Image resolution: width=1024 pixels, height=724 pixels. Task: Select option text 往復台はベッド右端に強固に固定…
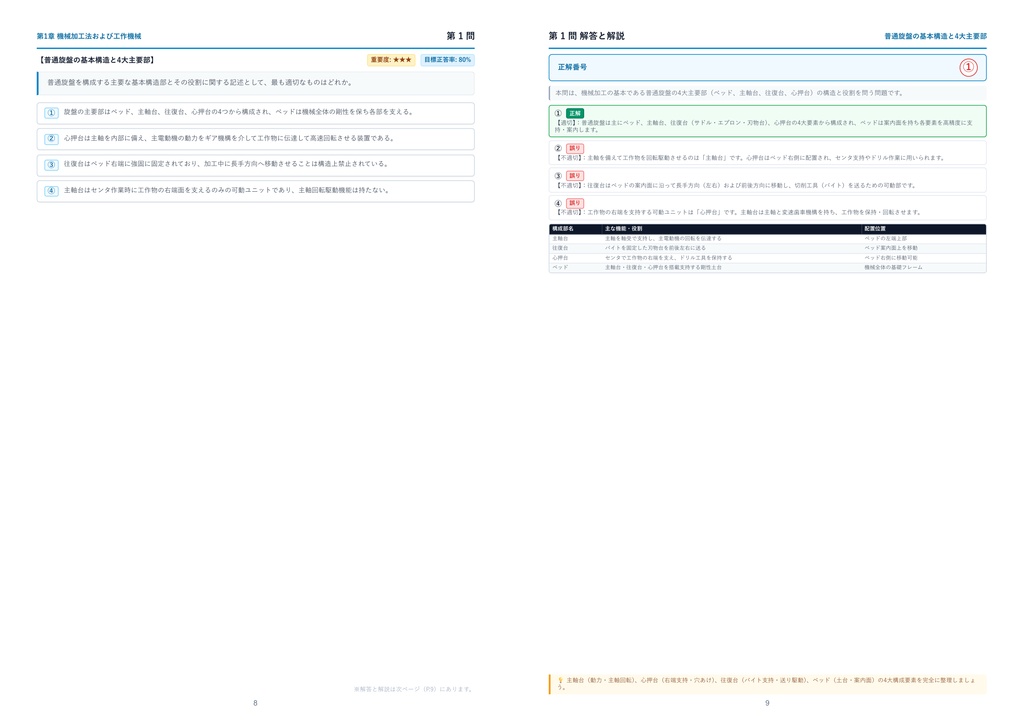click(x=227, y=164)
